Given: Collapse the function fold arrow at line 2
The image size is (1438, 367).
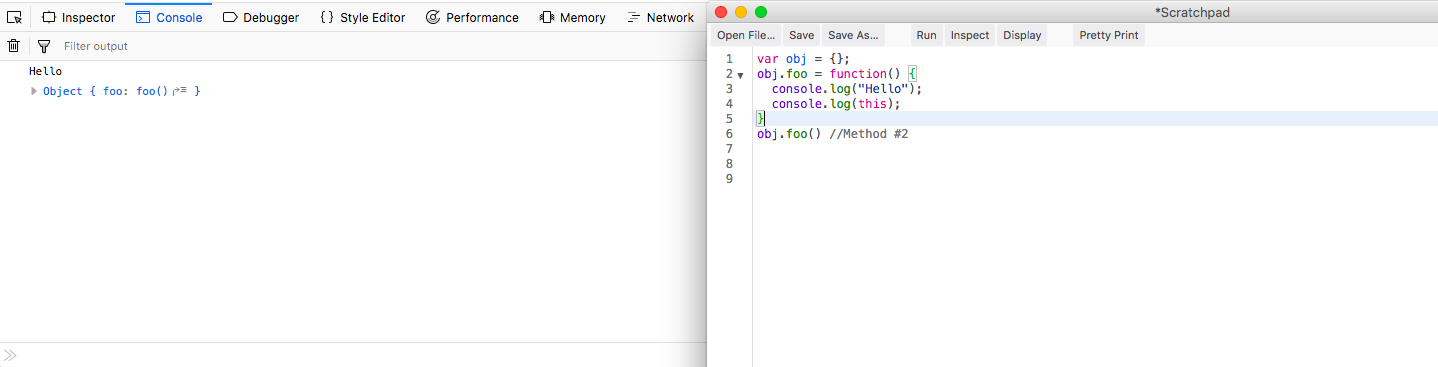Looking at the screenshot, I should click(740, 75).
